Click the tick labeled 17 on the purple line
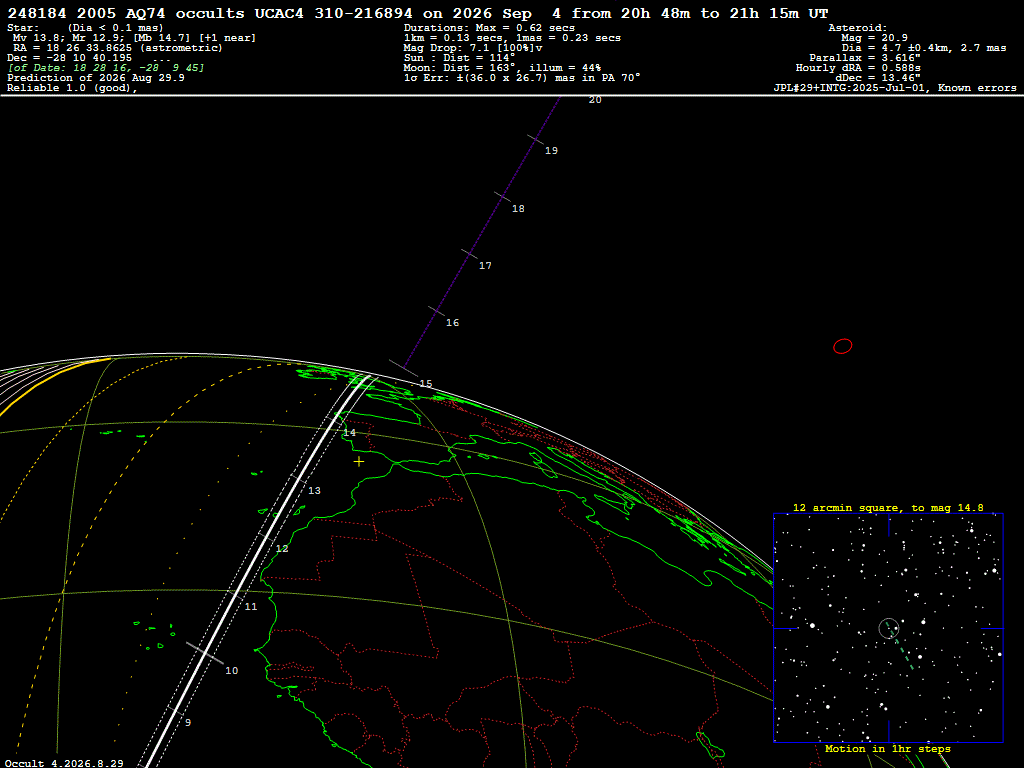This screenshot has width=1024, height=768. [470, 255]
